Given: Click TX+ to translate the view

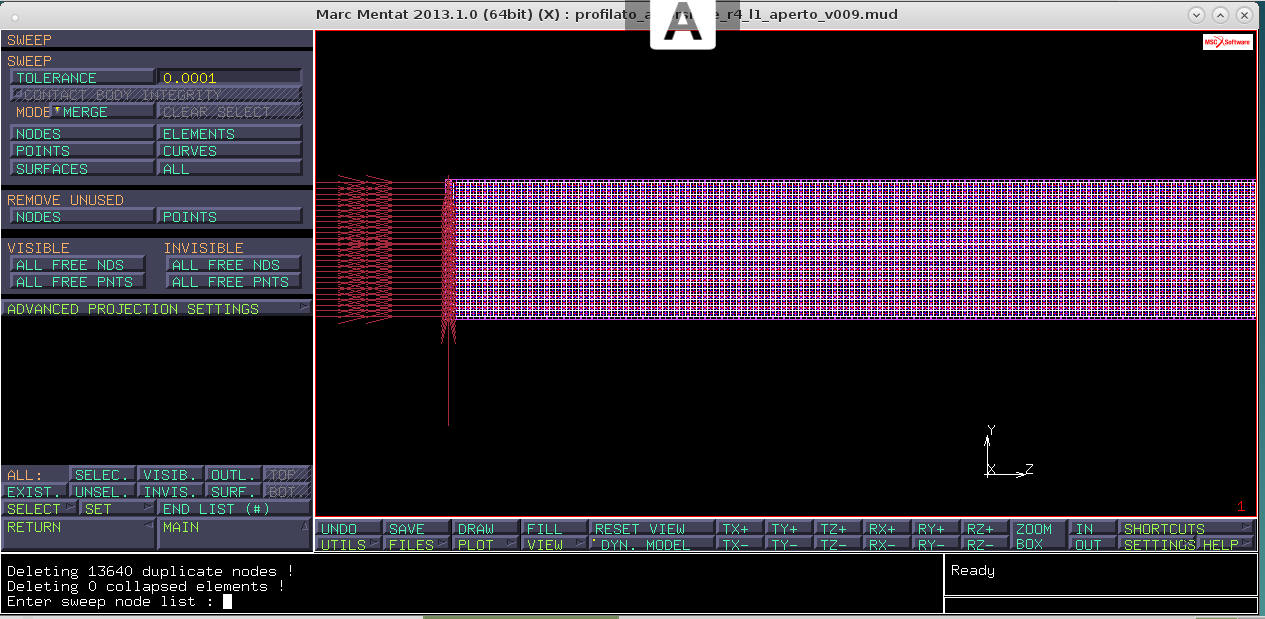Looking at the screenshot, I should 741,529.
